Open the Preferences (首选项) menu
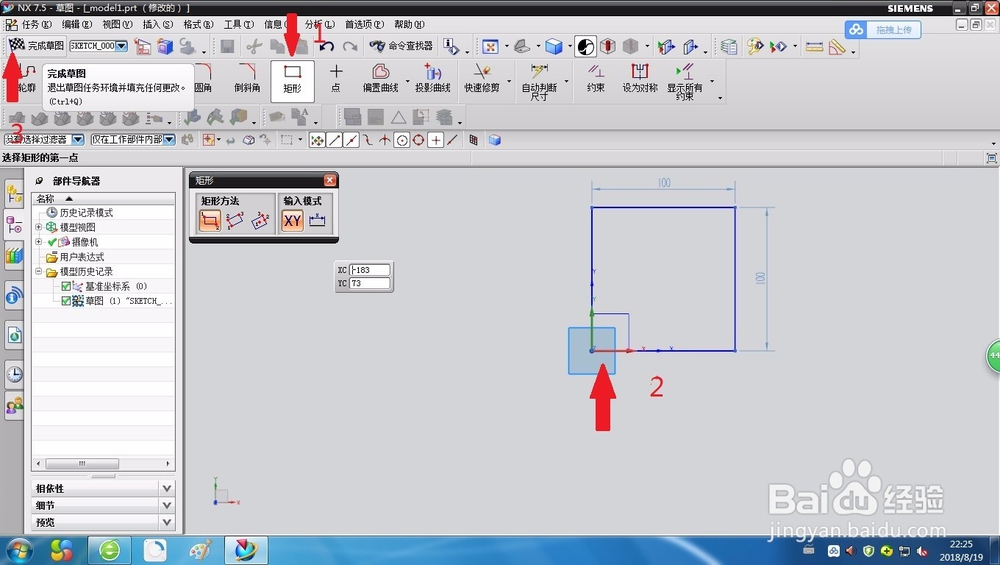Screen dimensions: 1000x565 point(364,24)
